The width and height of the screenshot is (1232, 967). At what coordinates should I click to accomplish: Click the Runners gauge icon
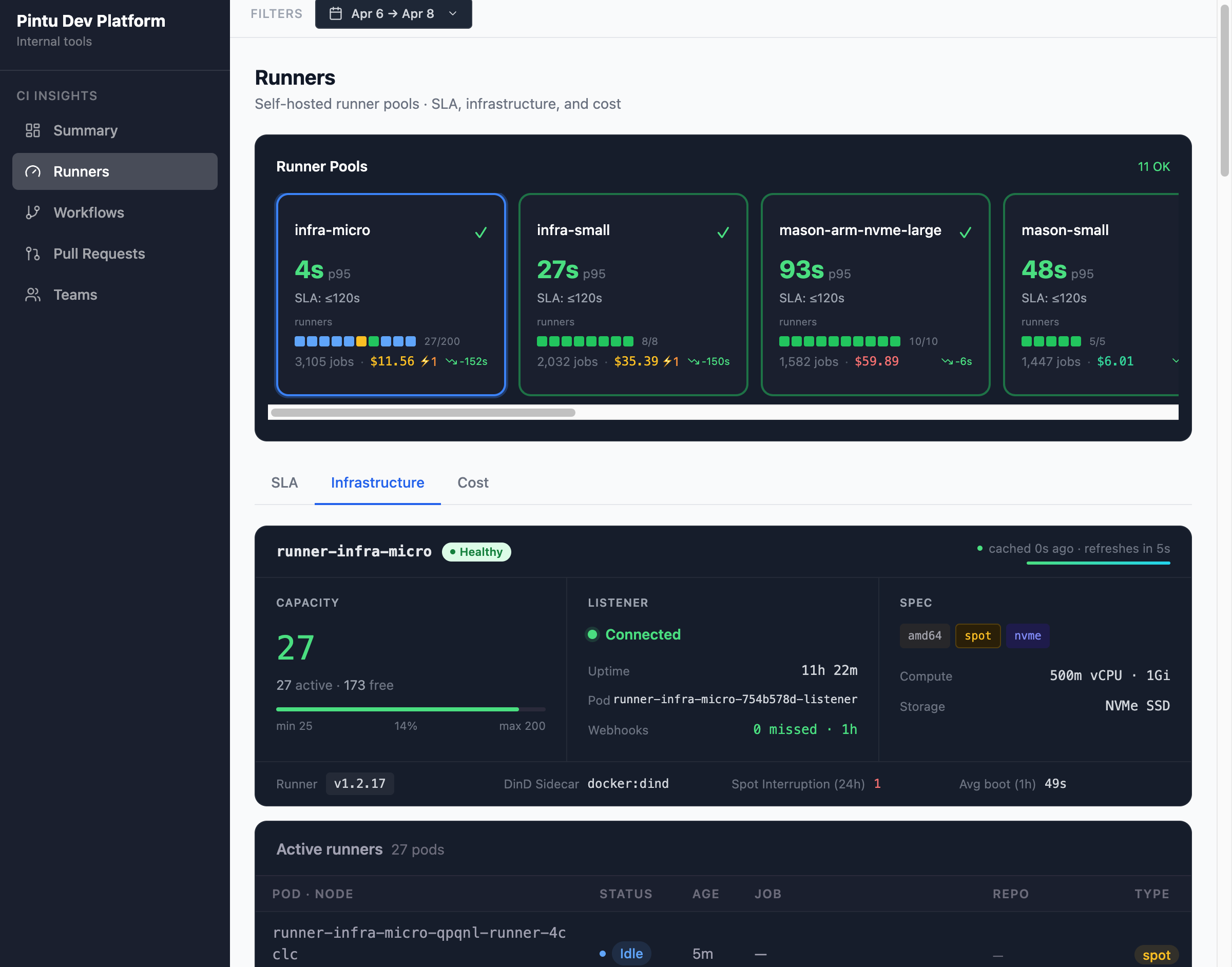tap(33, 171)
